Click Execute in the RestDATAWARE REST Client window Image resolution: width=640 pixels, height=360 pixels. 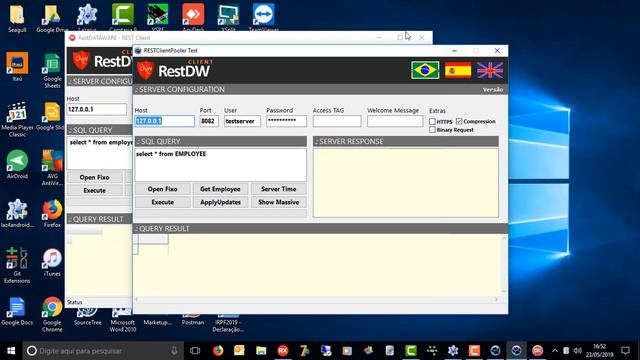tap(94, 191)
